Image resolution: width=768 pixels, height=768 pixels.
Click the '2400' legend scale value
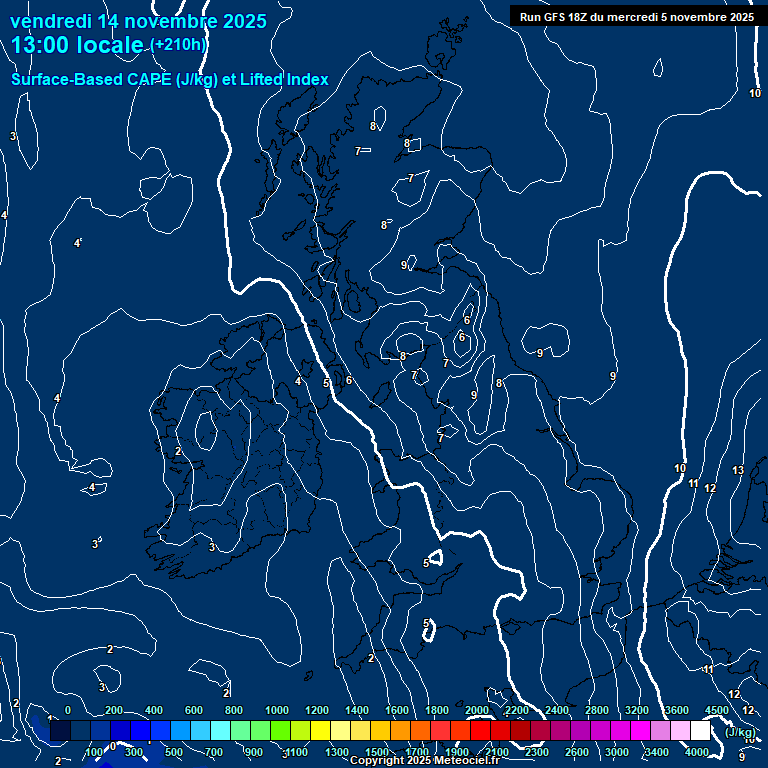(557, 710)
